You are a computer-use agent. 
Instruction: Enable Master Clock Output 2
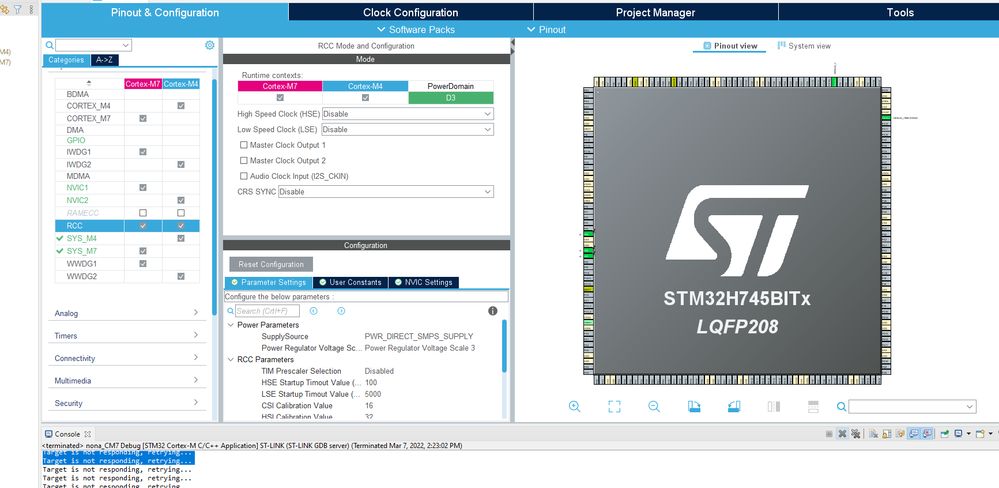click(243, 161)
